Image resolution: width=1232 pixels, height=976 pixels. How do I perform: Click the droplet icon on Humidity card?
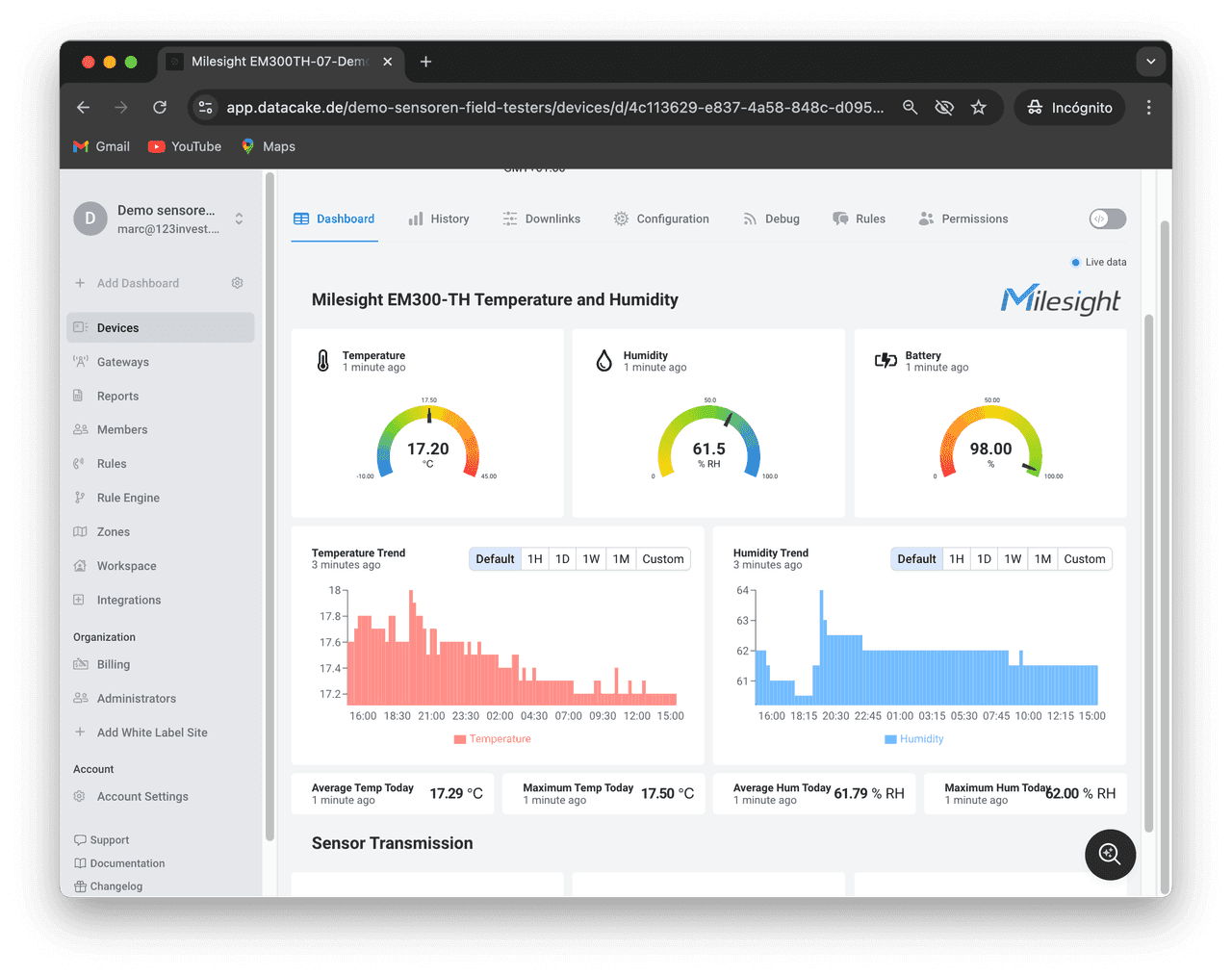[603, 361]
